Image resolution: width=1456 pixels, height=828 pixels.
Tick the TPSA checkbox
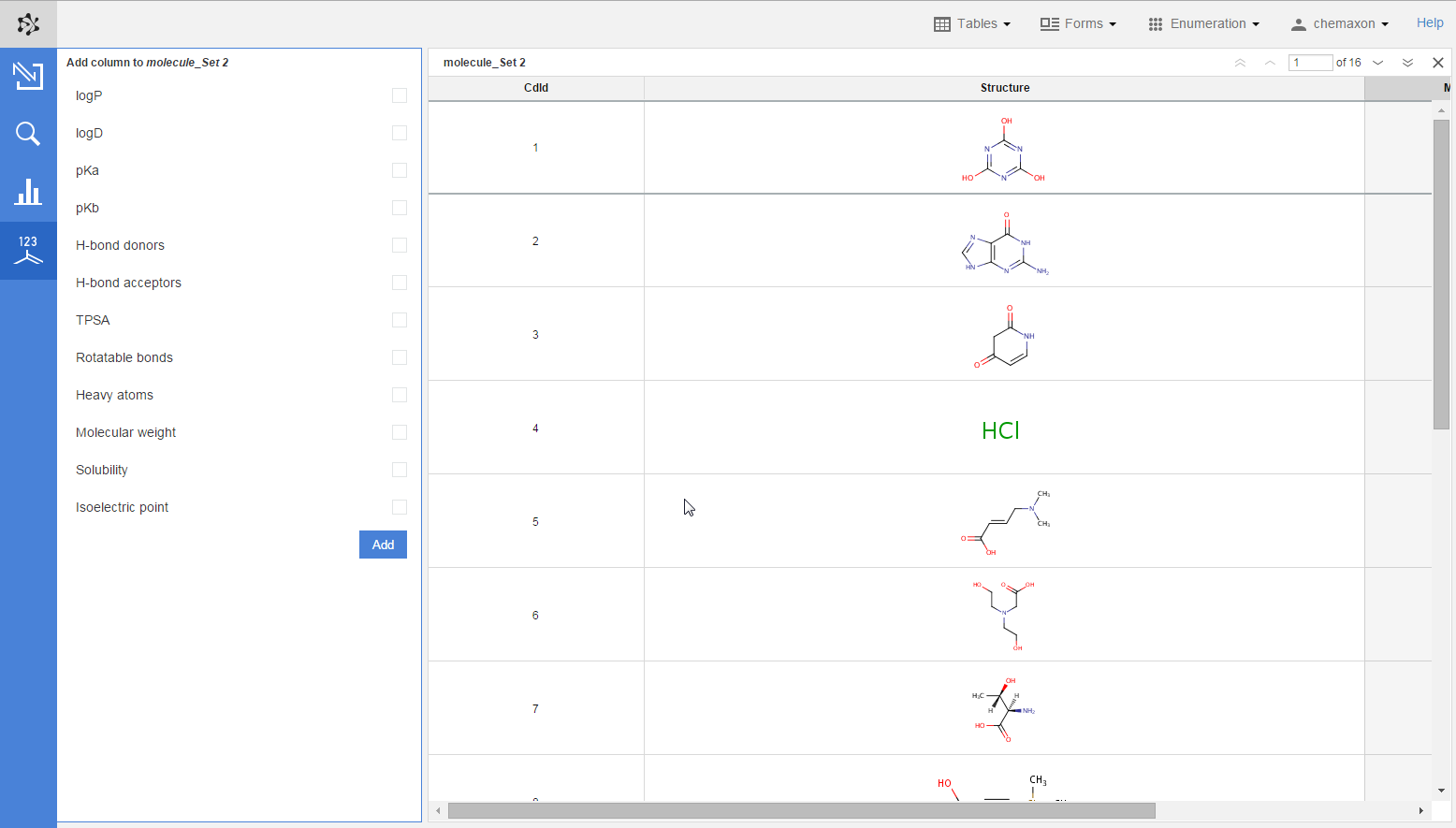click(x=400, y=320)
